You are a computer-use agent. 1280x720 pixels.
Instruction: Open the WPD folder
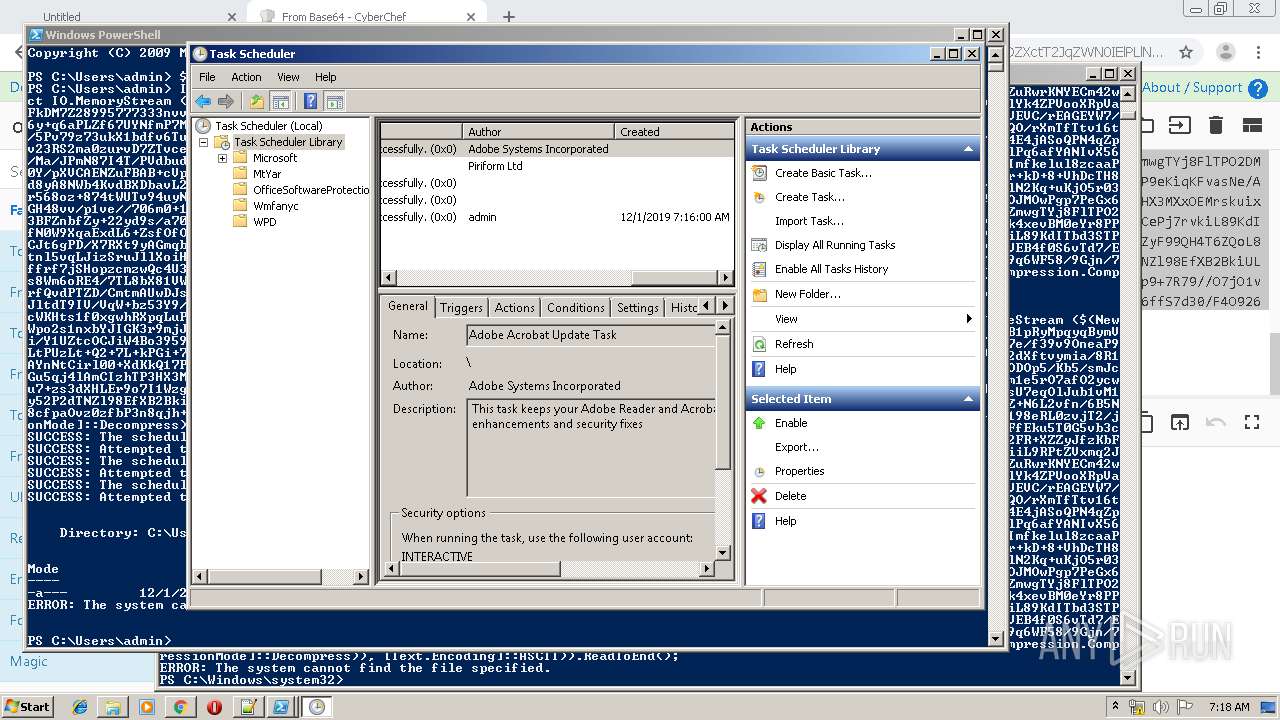coord(264,222)
